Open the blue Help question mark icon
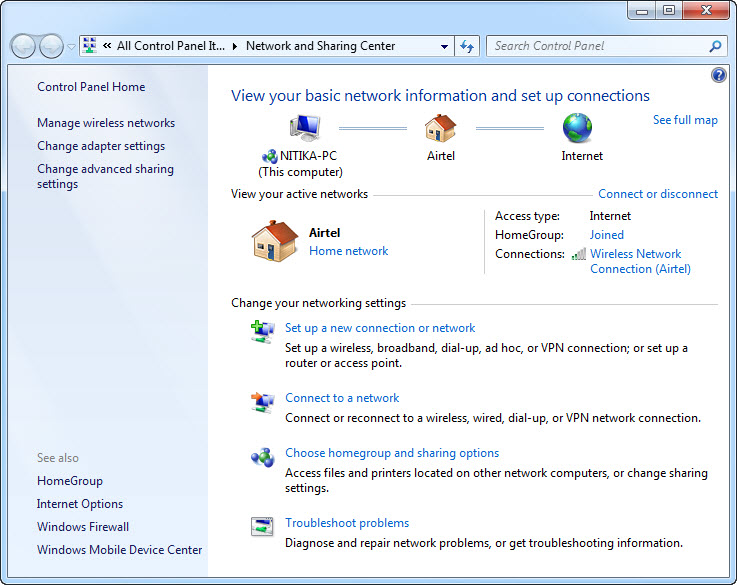This screenshot has width=737, height=585. [718, 75]
